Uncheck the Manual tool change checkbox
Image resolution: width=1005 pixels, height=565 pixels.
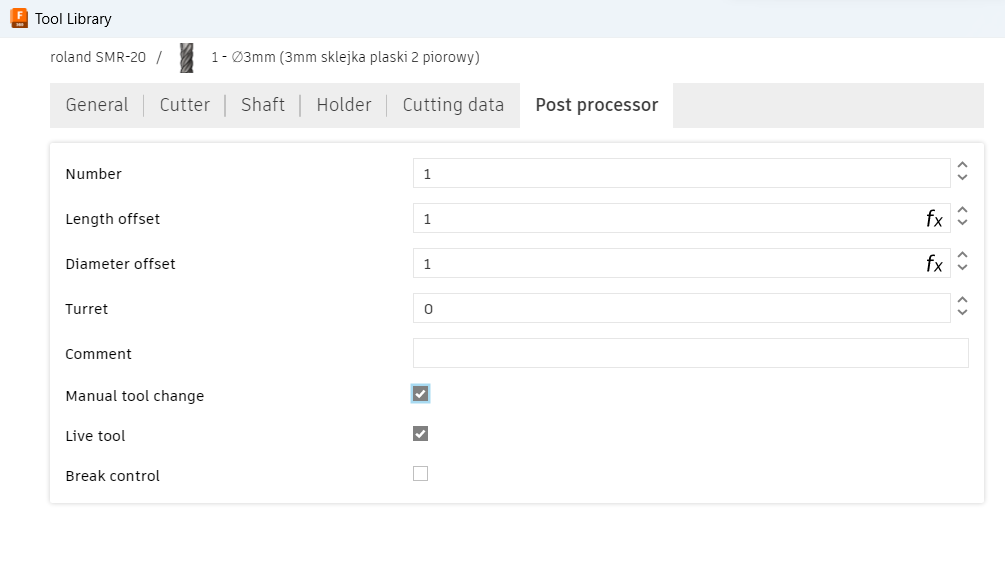coord(420,394)
